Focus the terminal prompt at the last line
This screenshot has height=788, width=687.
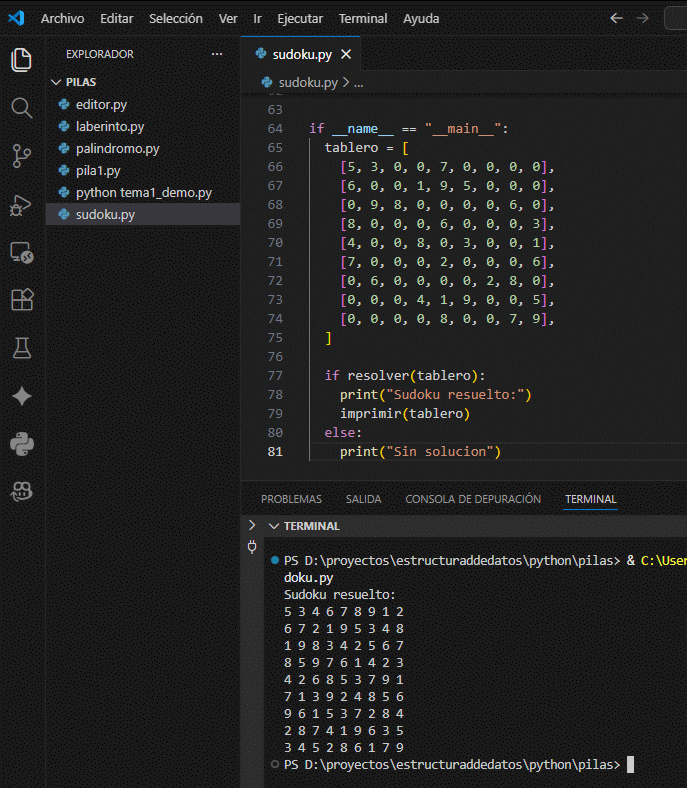pyautogui.click(x=630, y=765)
